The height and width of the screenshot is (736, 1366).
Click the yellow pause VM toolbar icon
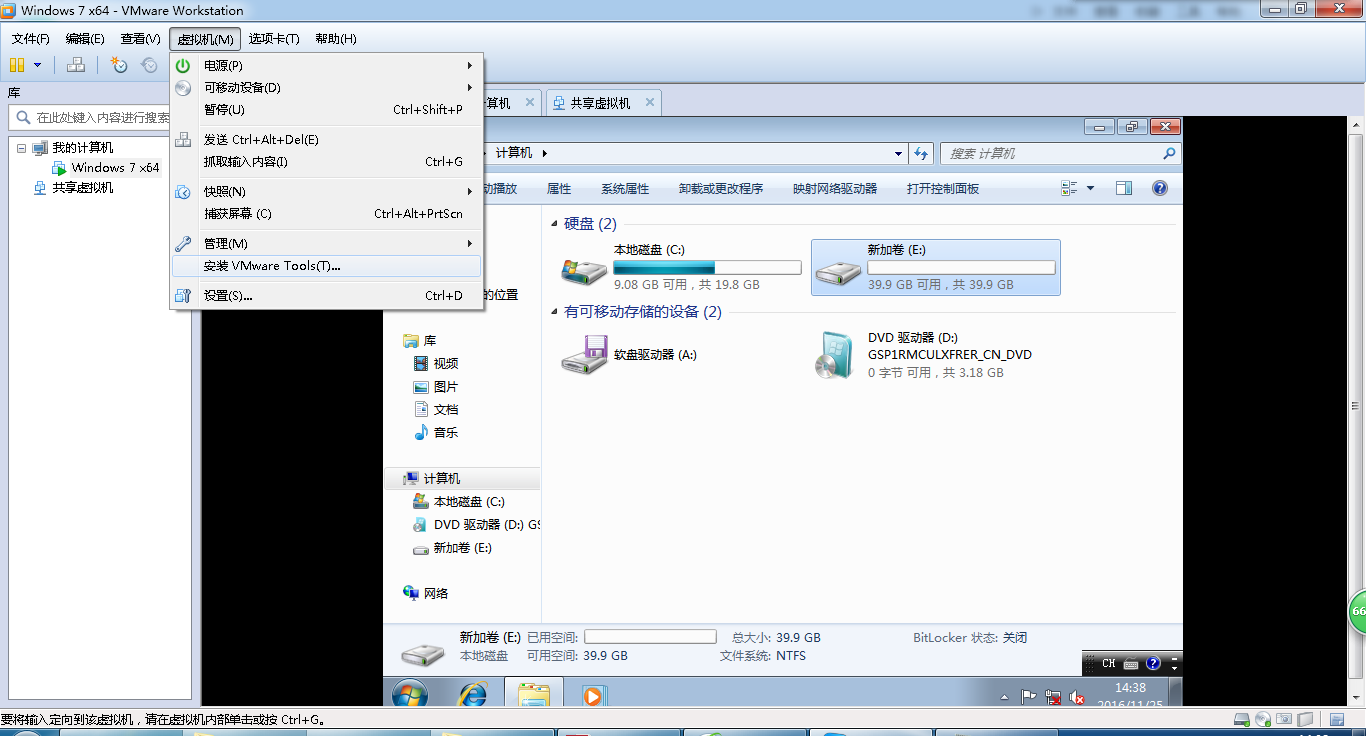pos(17,65)
